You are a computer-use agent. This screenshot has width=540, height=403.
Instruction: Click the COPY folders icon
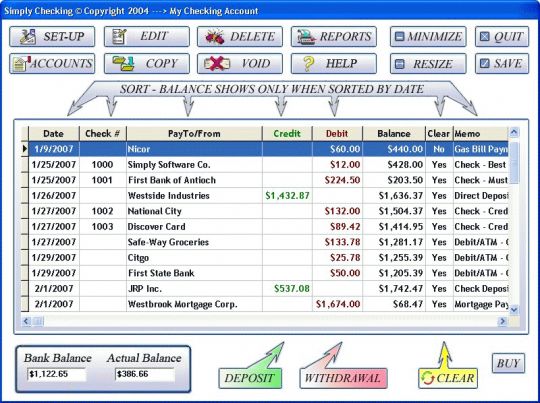tap(123, 64)
